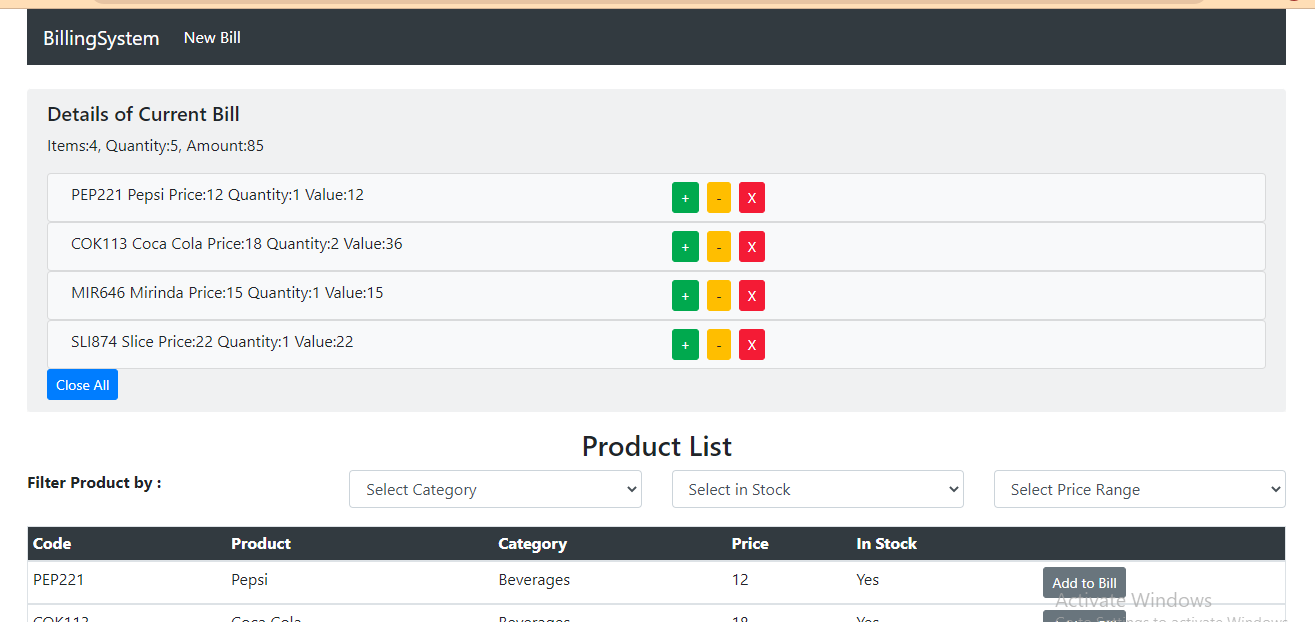
Task: Increase Pepsi quantity with green plus icon
Action: click(x=685, y=197)
